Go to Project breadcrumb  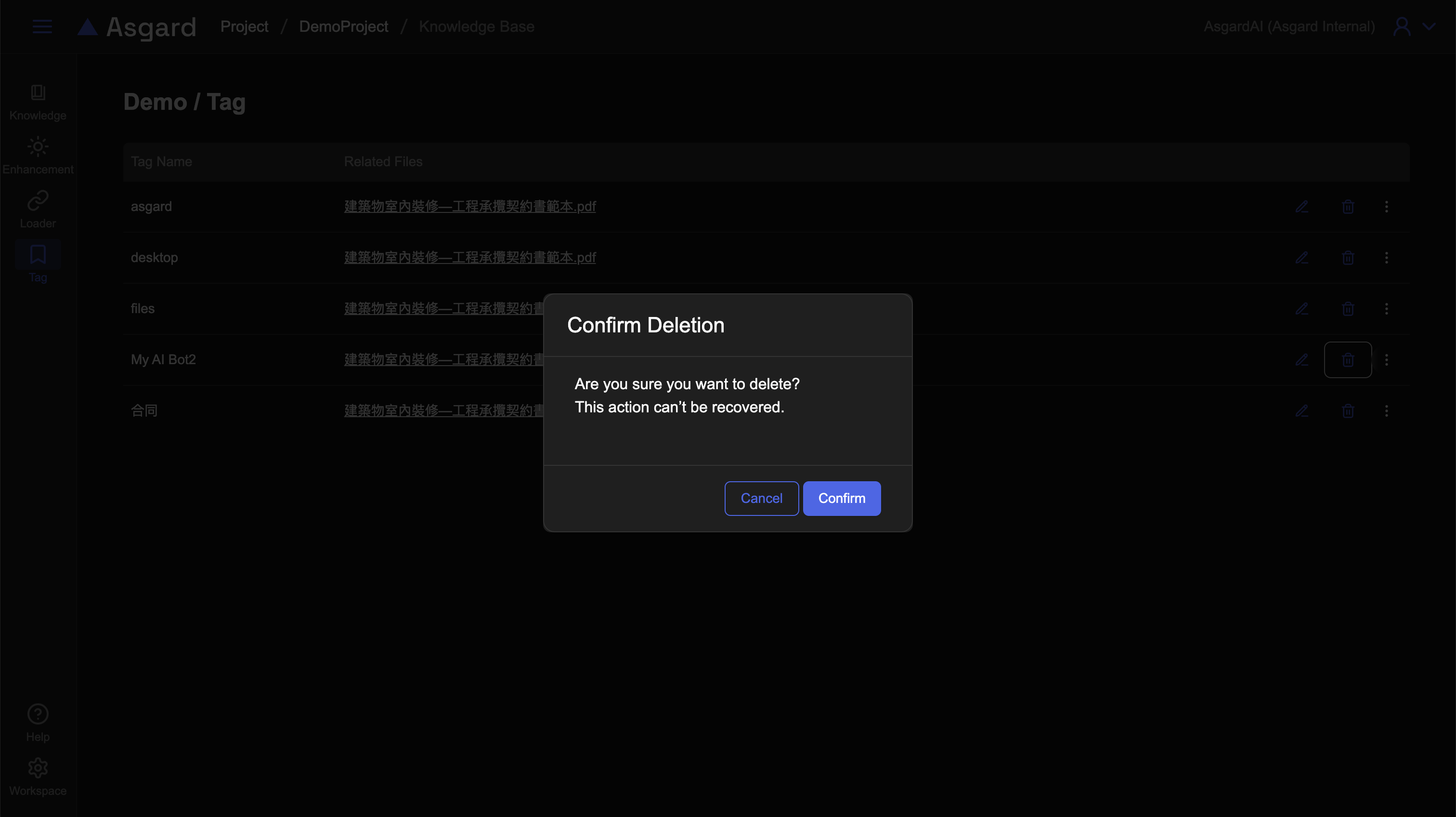pos(244,26)
